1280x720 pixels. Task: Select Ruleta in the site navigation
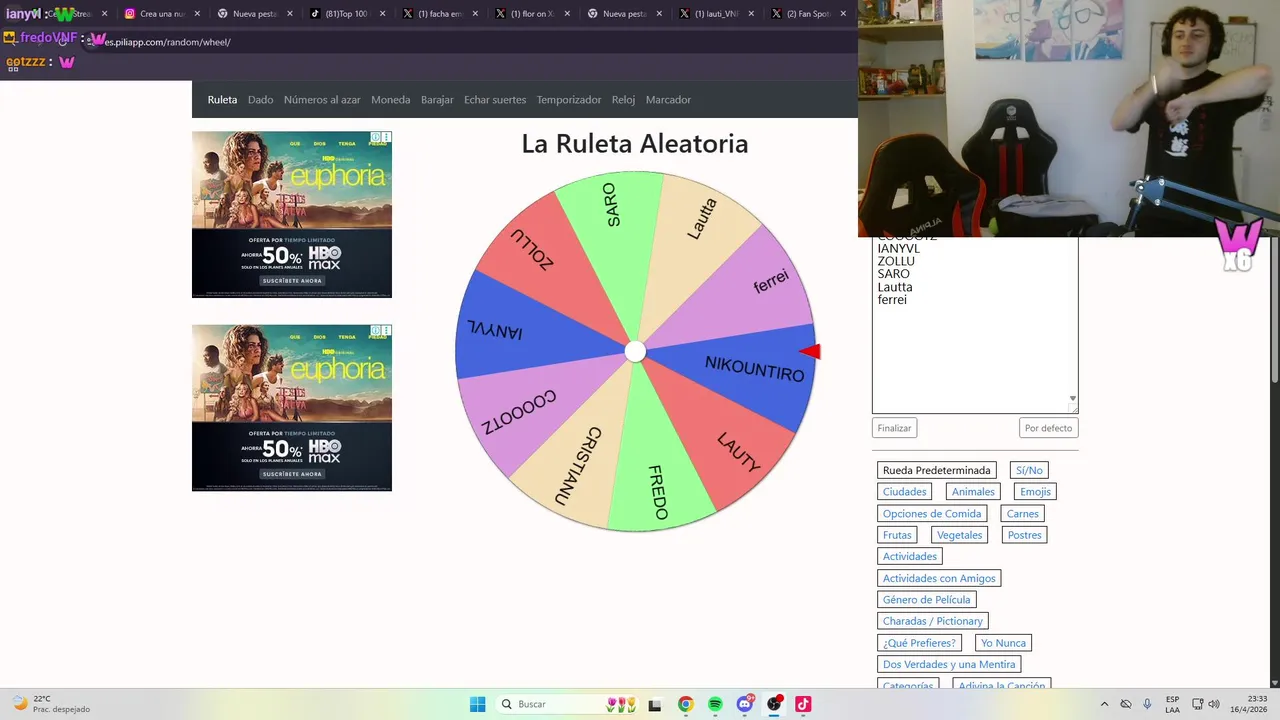(x=222, y=100)
